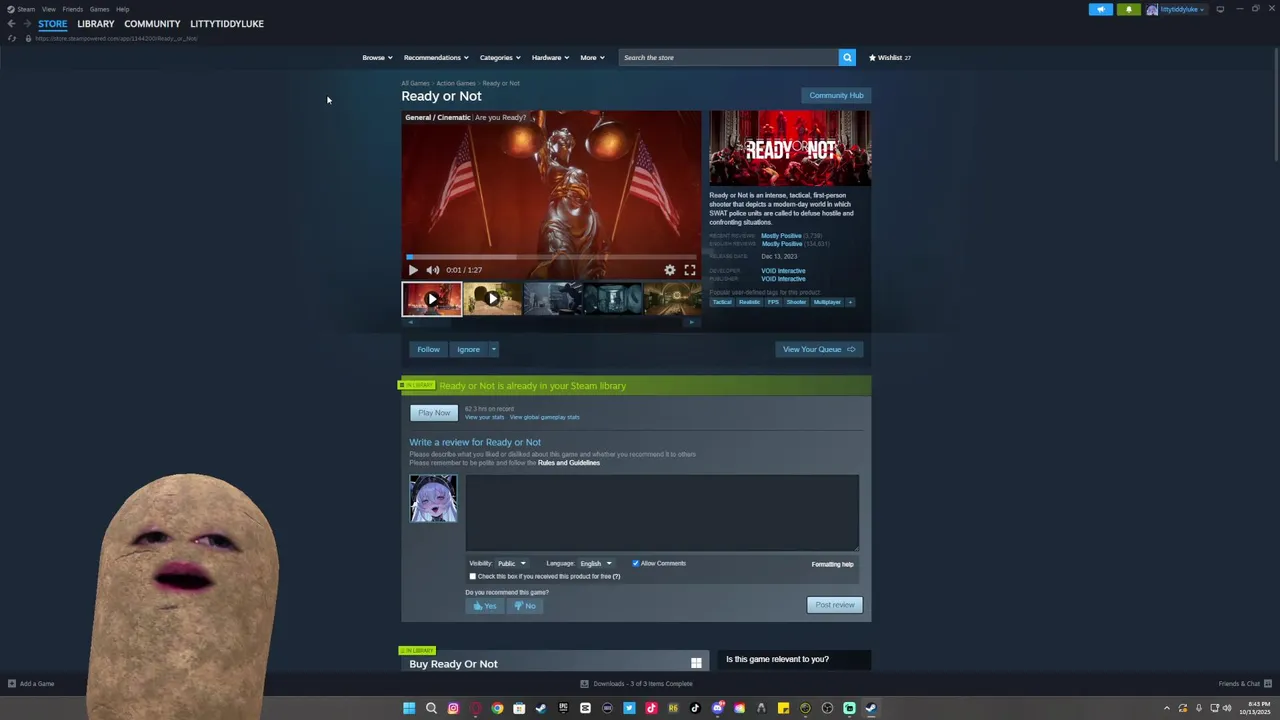
Task: Click View Your Queue button
Action: tap(819, 349)
